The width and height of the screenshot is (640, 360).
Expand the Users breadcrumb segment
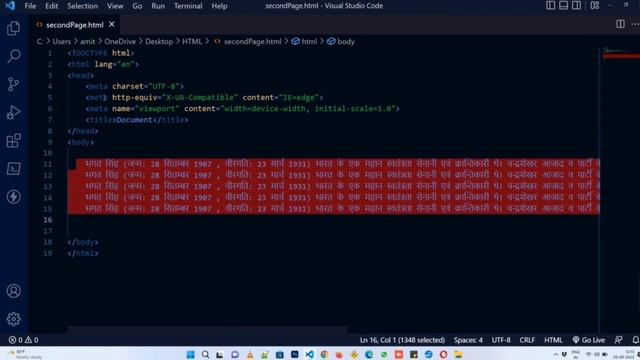point(62,42)
